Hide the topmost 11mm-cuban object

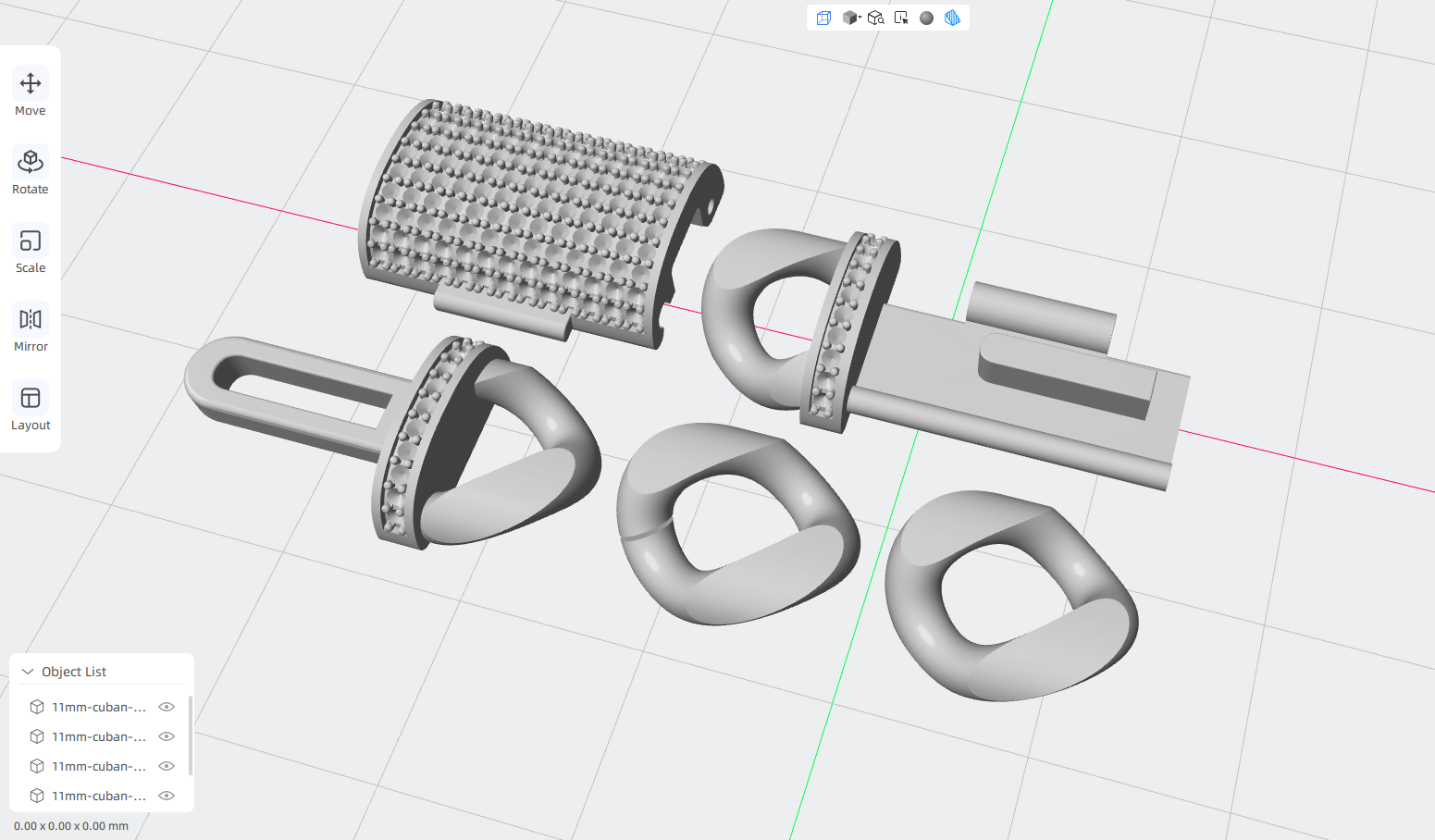click(167, 707)
